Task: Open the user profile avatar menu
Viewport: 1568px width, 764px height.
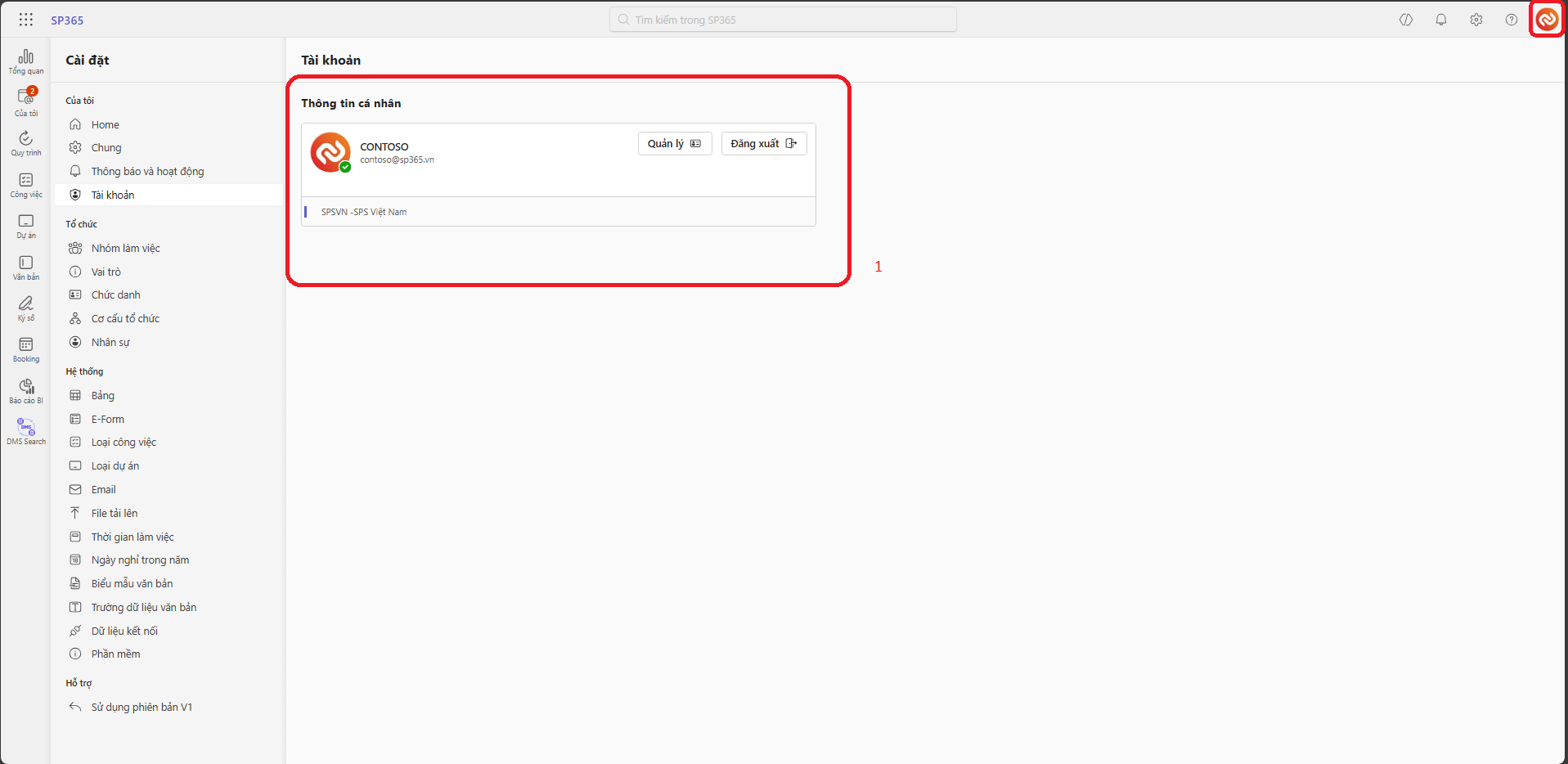Action: [x=1546, y=20]
